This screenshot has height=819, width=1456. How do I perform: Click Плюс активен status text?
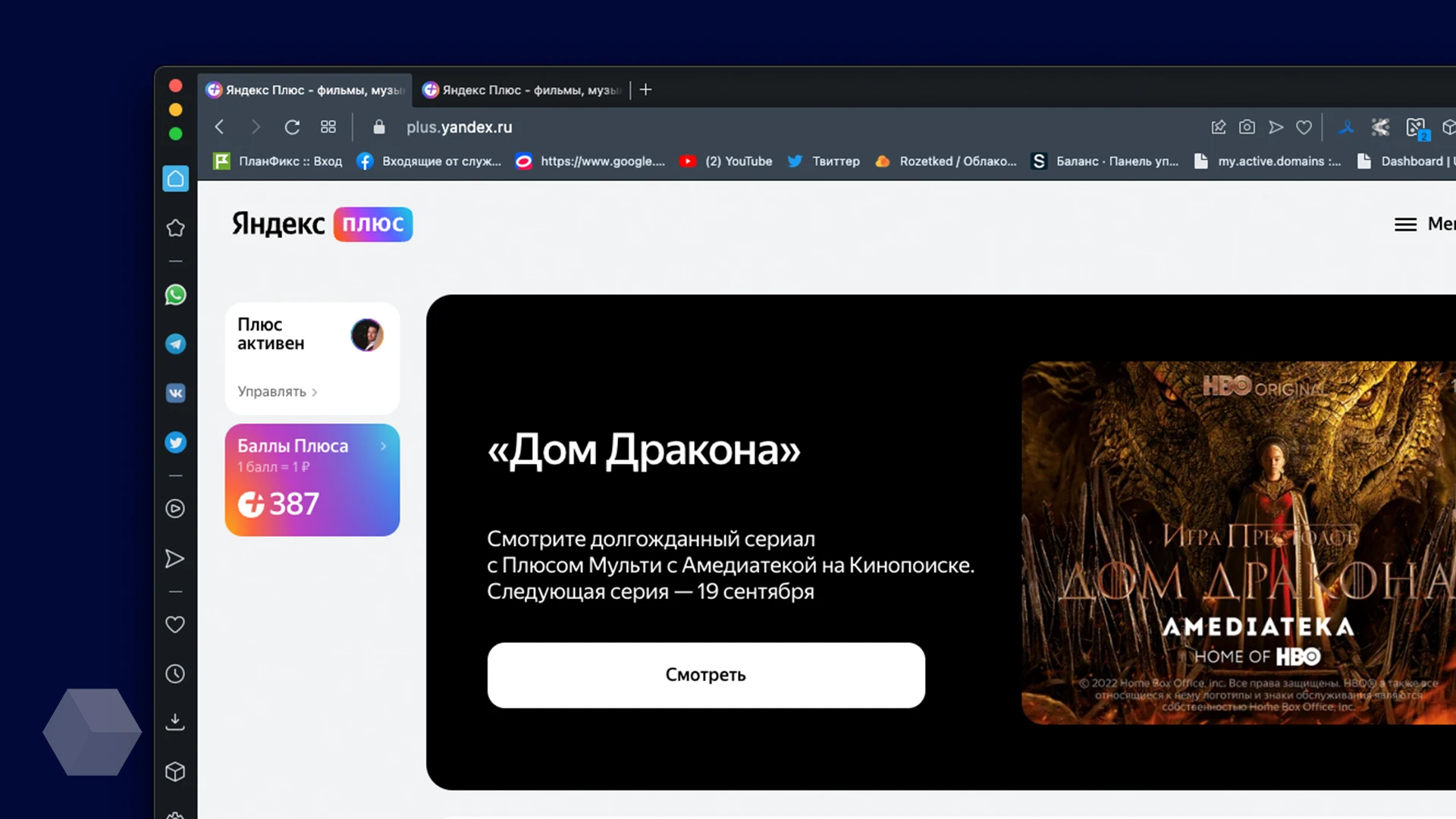point(271,334)
